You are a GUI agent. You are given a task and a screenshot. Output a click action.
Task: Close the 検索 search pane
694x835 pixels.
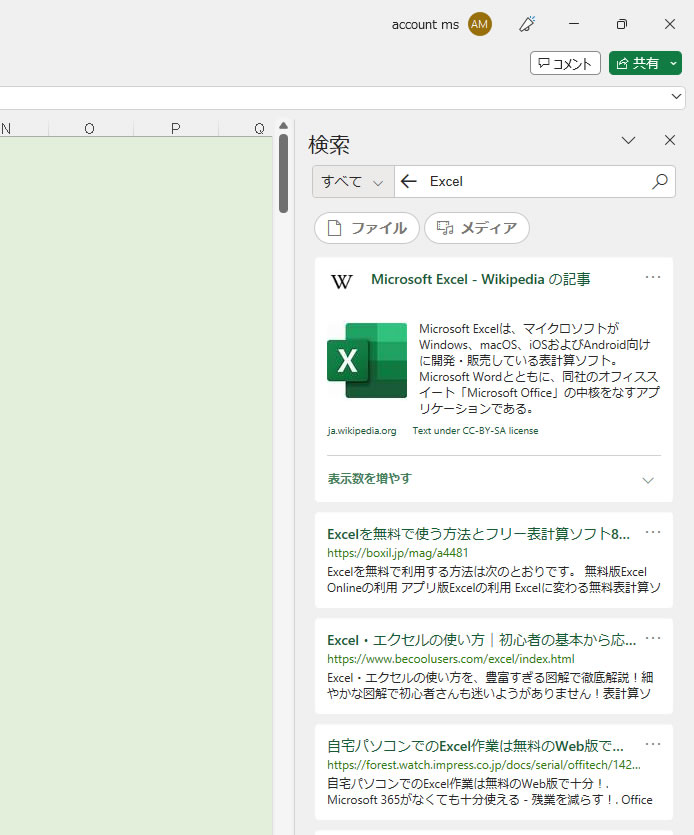pos(670,140)
